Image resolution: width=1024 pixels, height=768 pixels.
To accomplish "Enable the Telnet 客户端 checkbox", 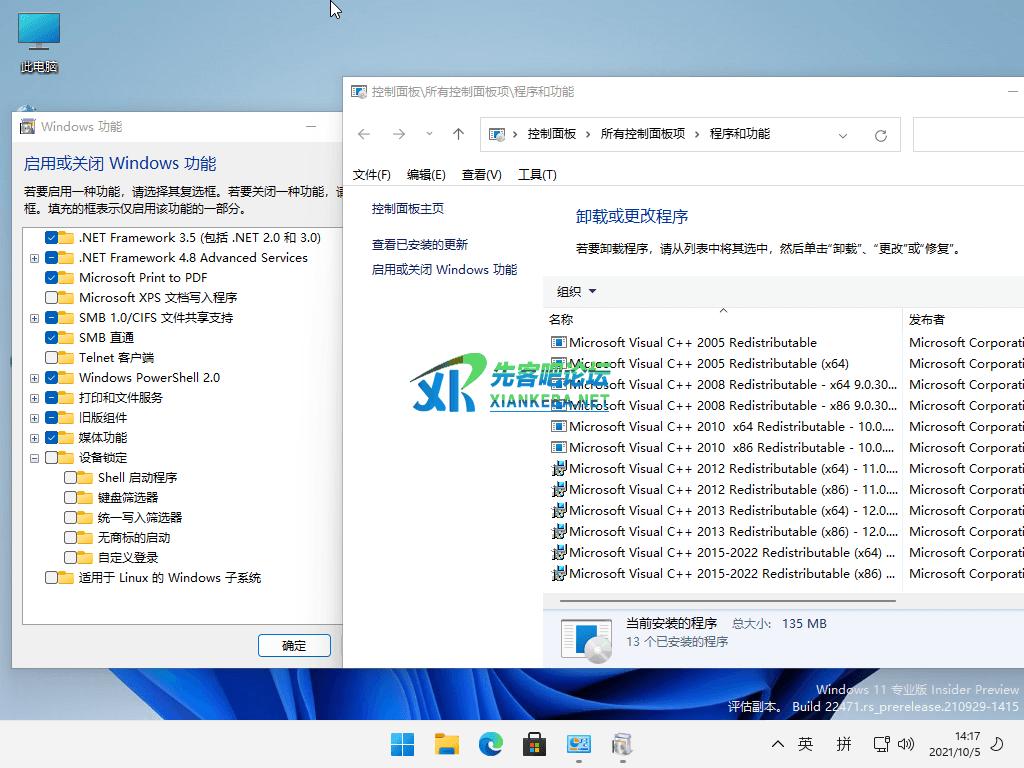I will coord(52,358).
